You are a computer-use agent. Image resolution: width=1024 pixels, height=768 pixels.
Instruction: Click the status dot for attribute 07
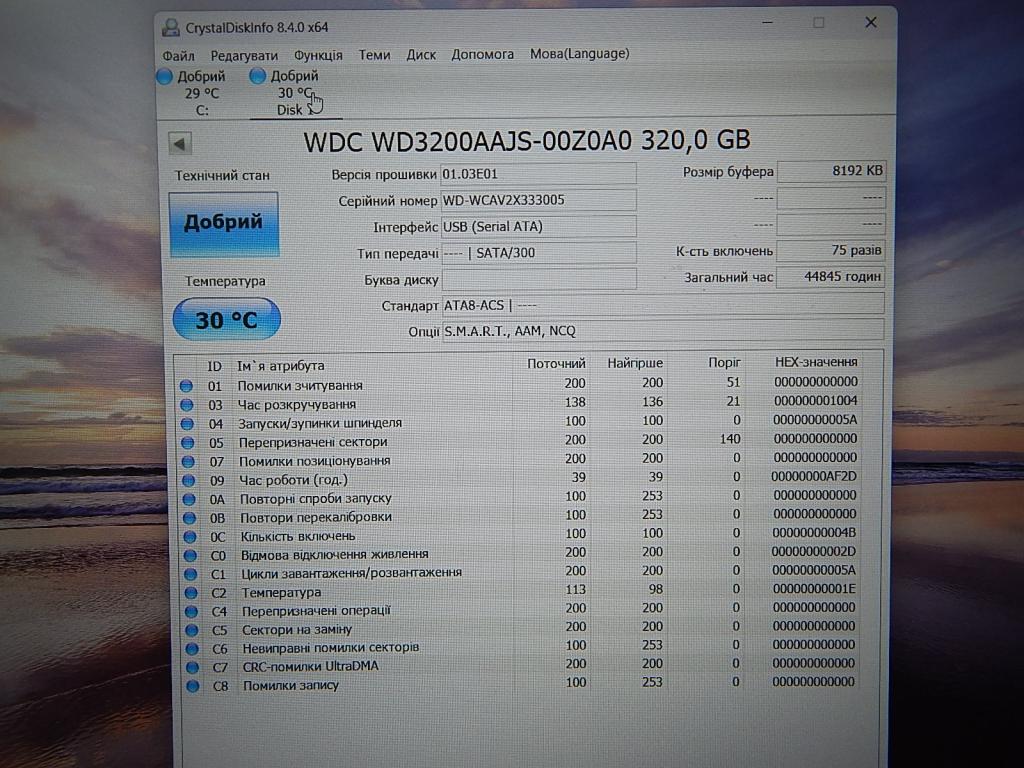click(188, 462)
